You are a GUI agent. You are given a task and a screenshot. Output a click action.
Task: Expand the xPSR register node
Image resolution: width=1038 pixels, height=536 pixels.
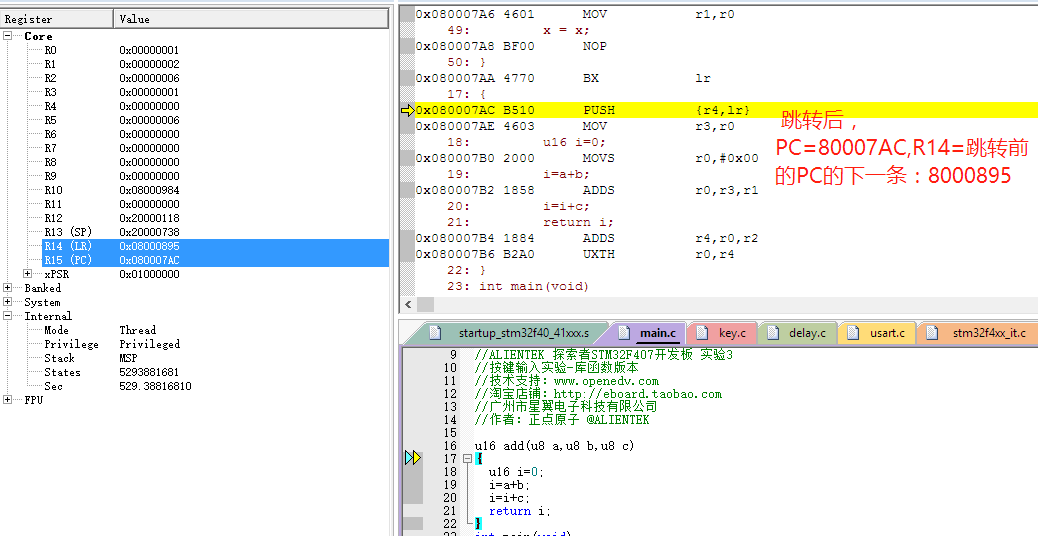tap(27, 273)
